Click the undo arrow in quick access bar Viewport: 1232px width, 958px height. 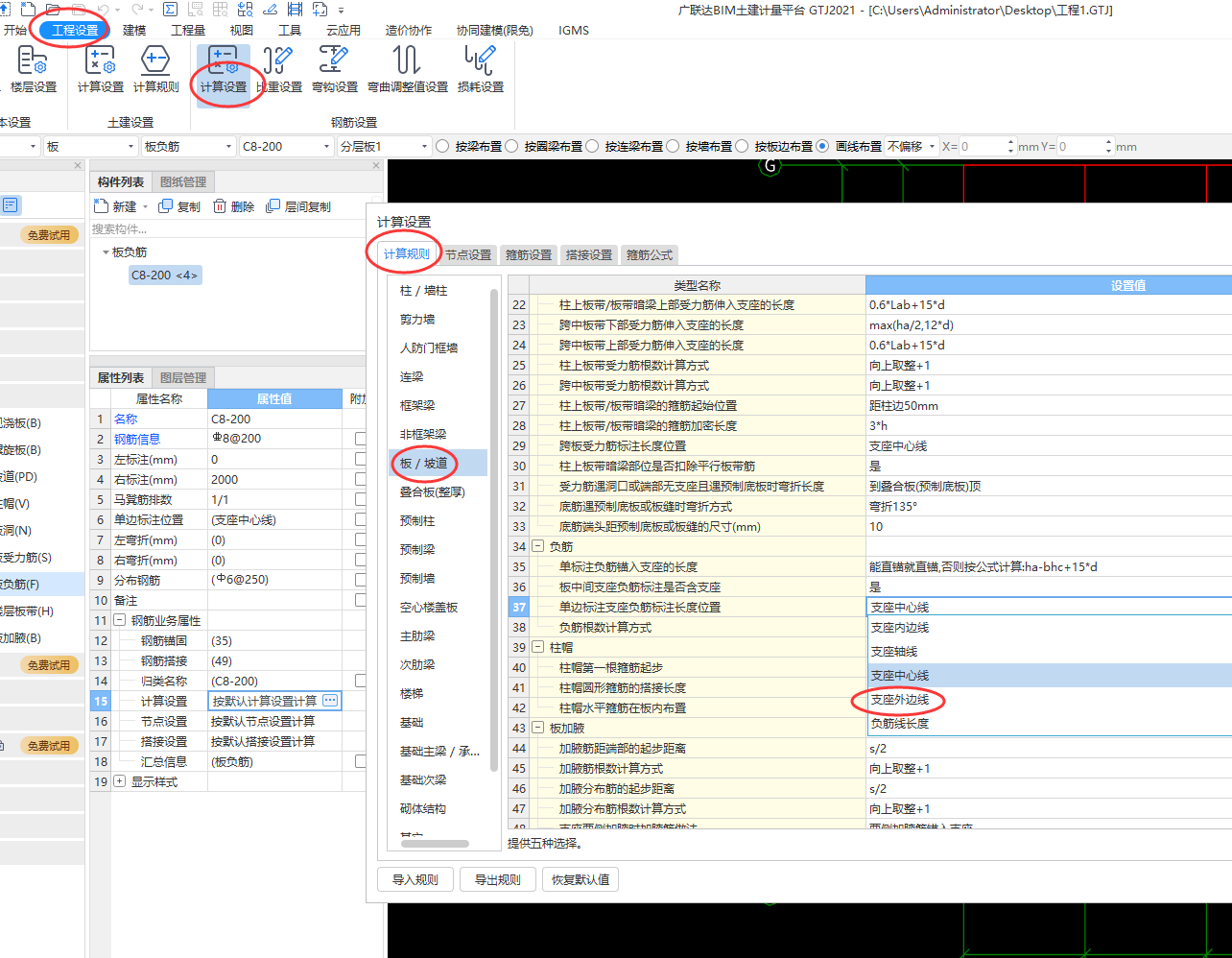pos(104,10)
